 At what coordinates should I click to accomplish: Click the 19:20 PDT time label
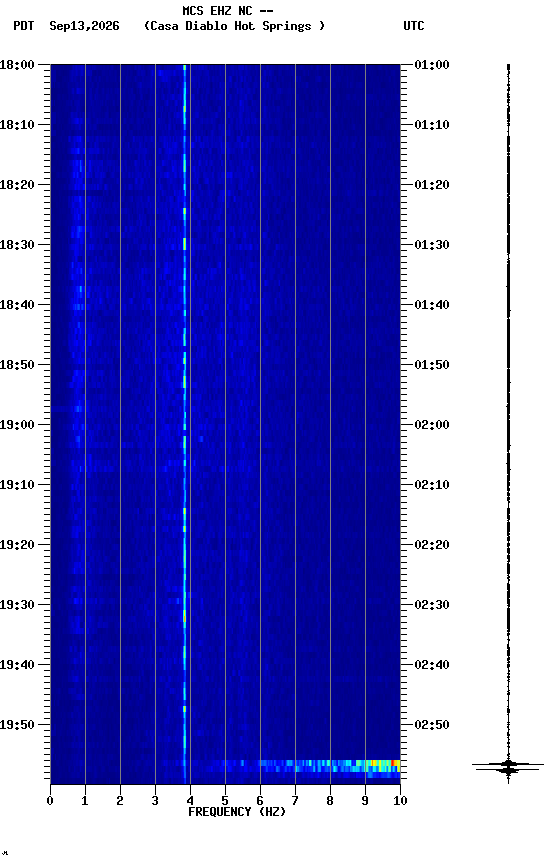coord(17,545)
